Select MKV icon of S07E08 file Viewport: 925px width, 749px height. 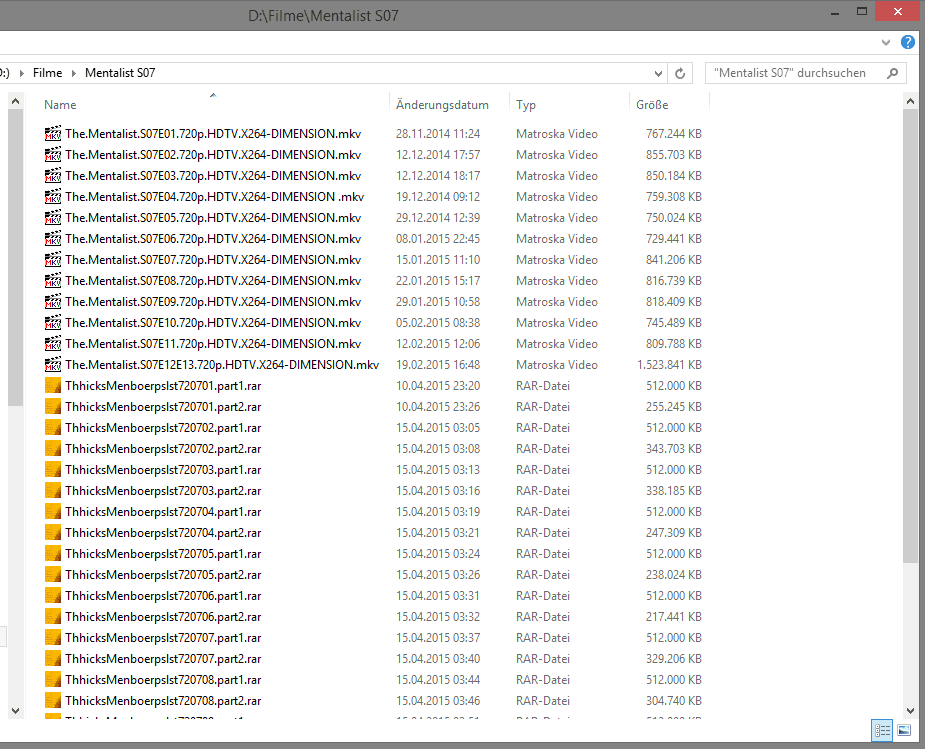click(x=53, y=281)
